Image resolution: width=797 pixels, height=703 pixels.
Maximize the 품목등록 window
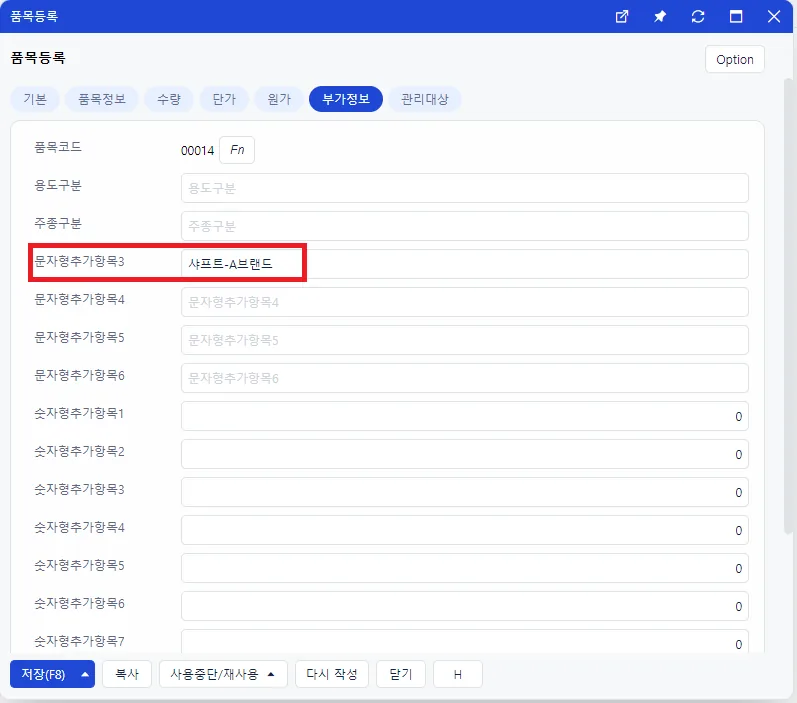(736, 17)
